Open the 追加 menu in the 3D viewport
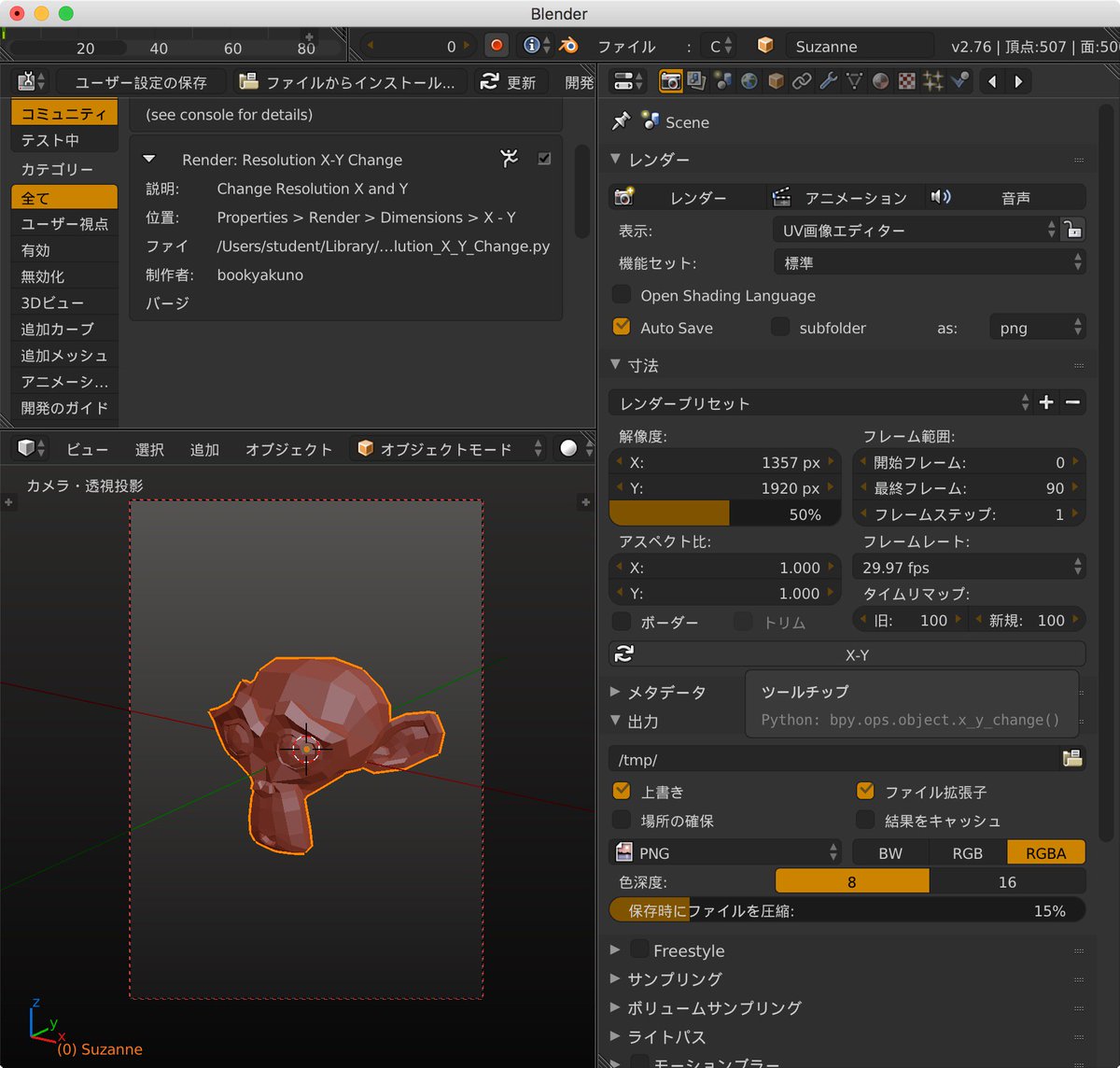1120x1068 pixels. tap(204, 449)
